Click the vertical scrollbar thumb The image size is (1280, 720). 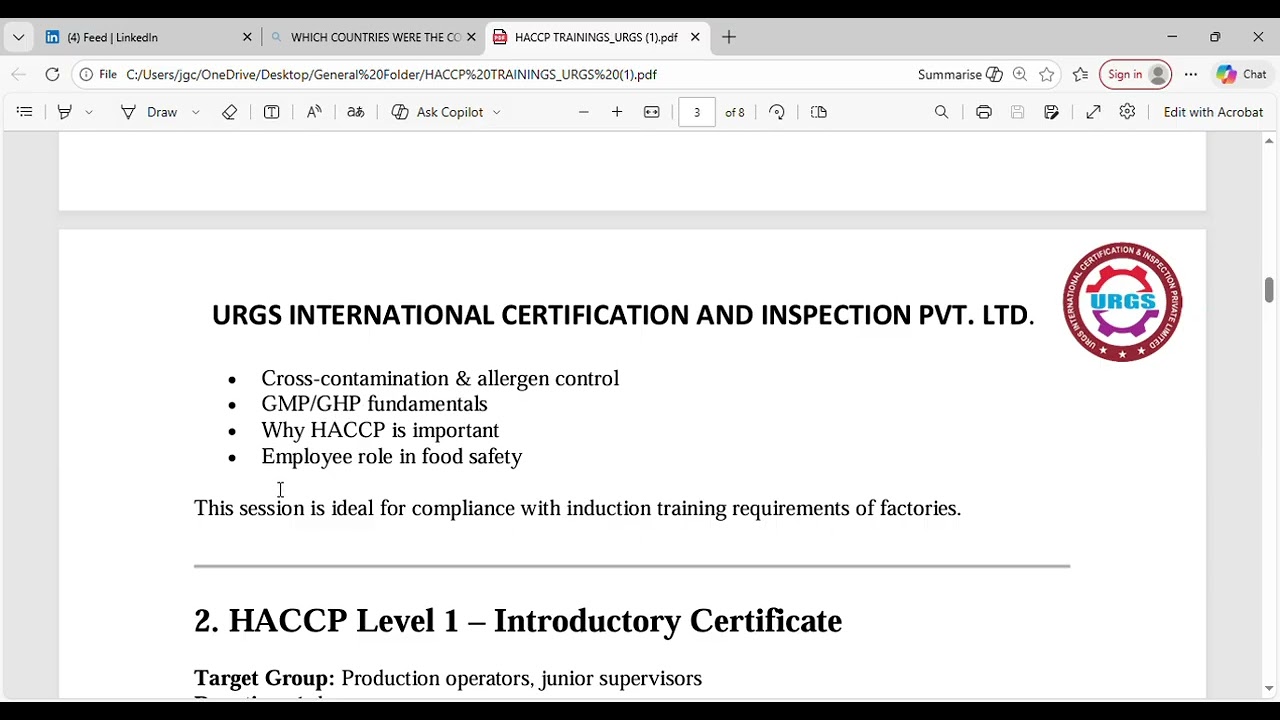tap(1269, 290)
